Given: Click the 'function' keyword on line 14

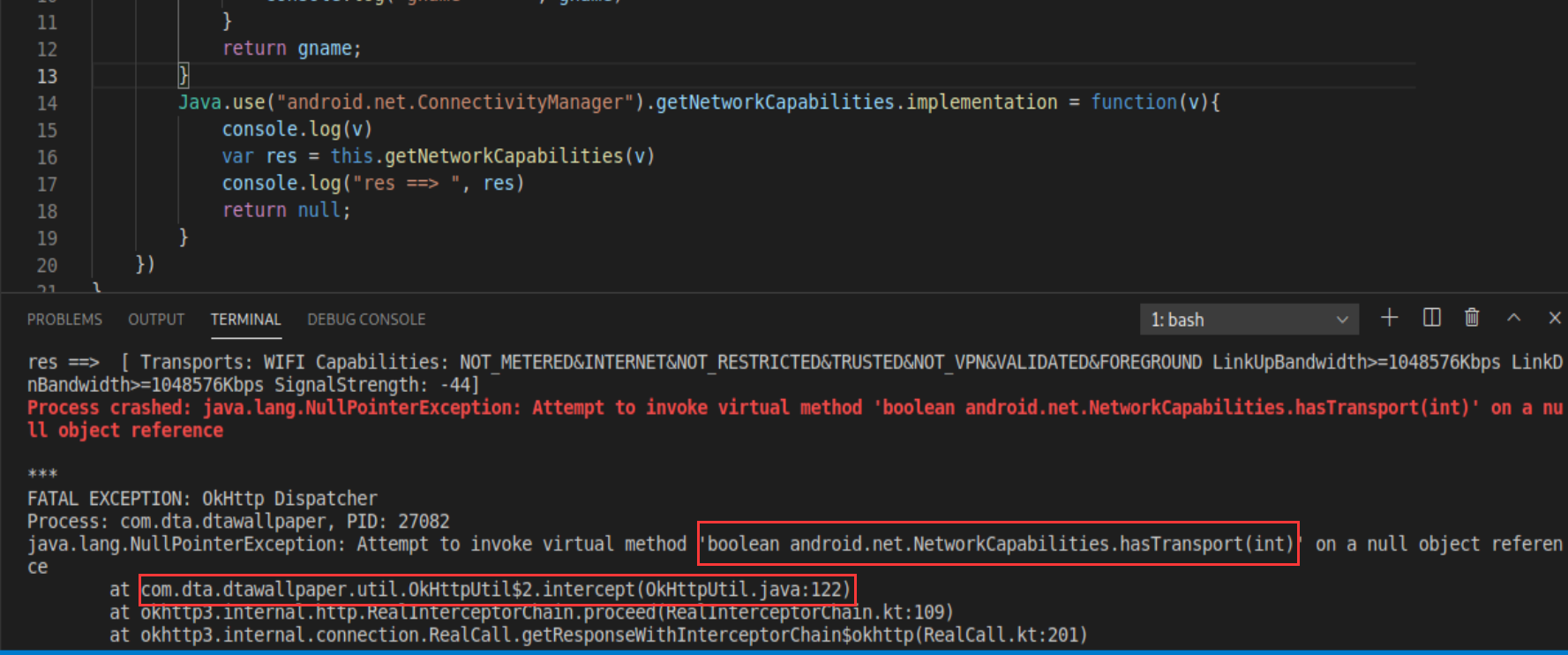Looking at the screenshot, I should pos(1133,102).
